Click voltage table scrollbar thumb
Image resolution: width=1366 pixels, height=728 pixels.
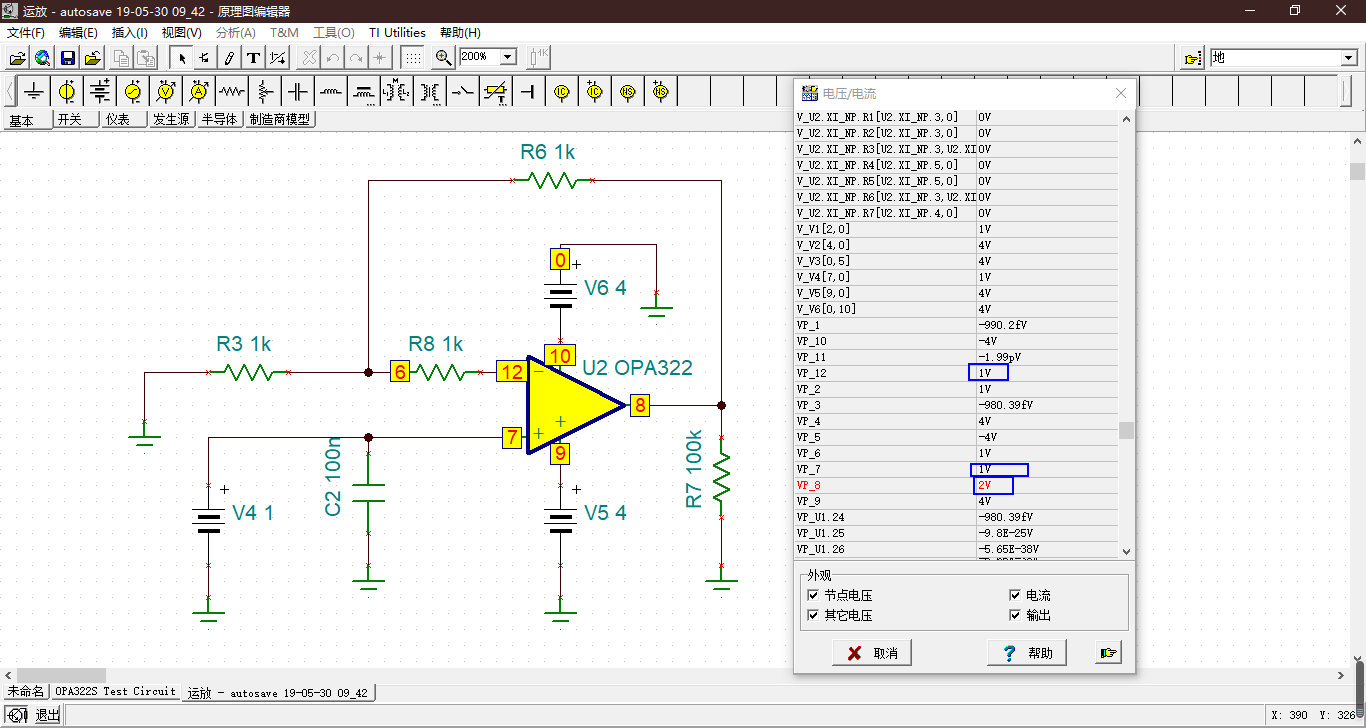click(x=1127, y=430)
